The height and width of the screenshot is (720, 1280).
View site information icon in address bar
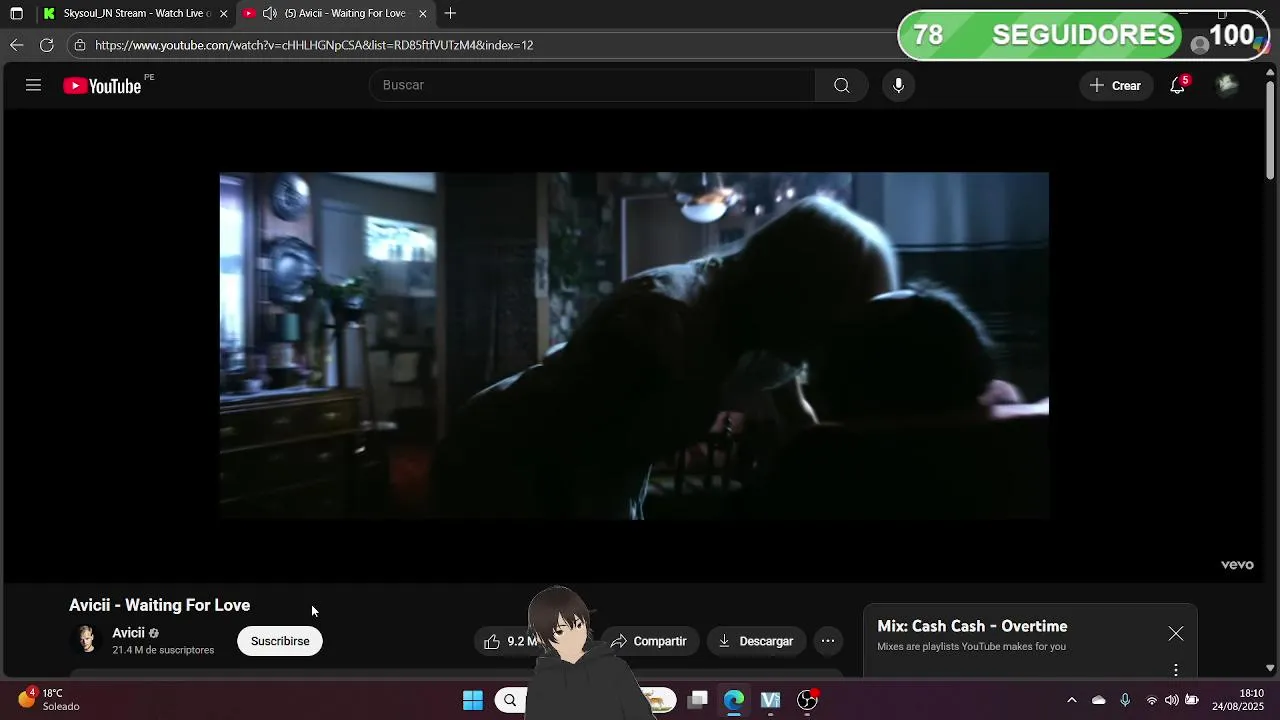(x=80, y=45)
